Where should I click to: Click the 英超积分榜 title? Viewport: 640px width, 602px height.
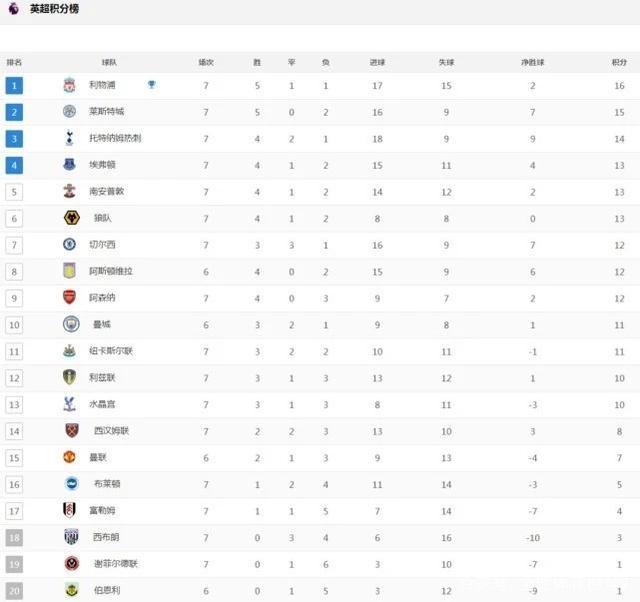[54, 9]
